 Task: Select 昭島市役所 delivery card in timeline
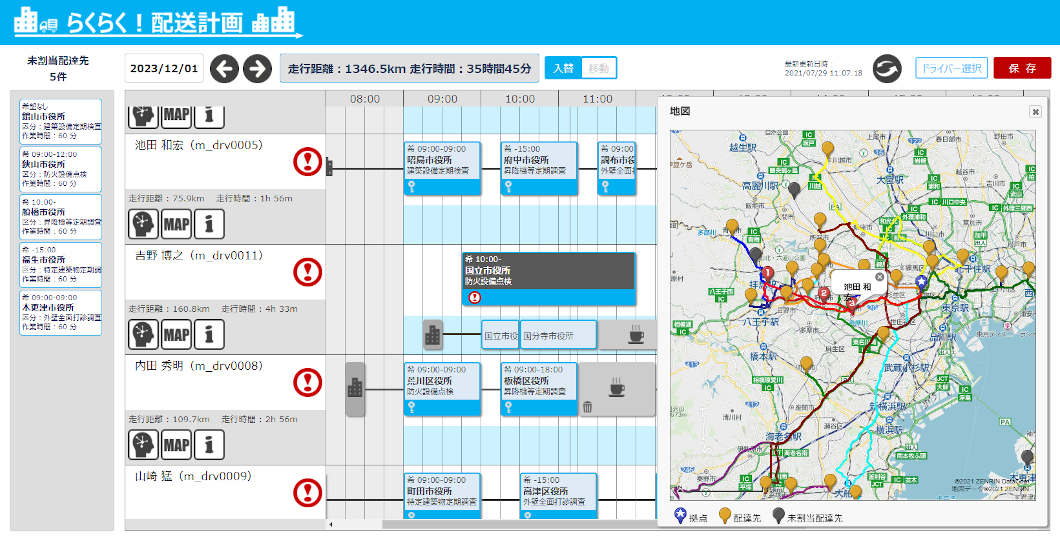coord(441,165)
